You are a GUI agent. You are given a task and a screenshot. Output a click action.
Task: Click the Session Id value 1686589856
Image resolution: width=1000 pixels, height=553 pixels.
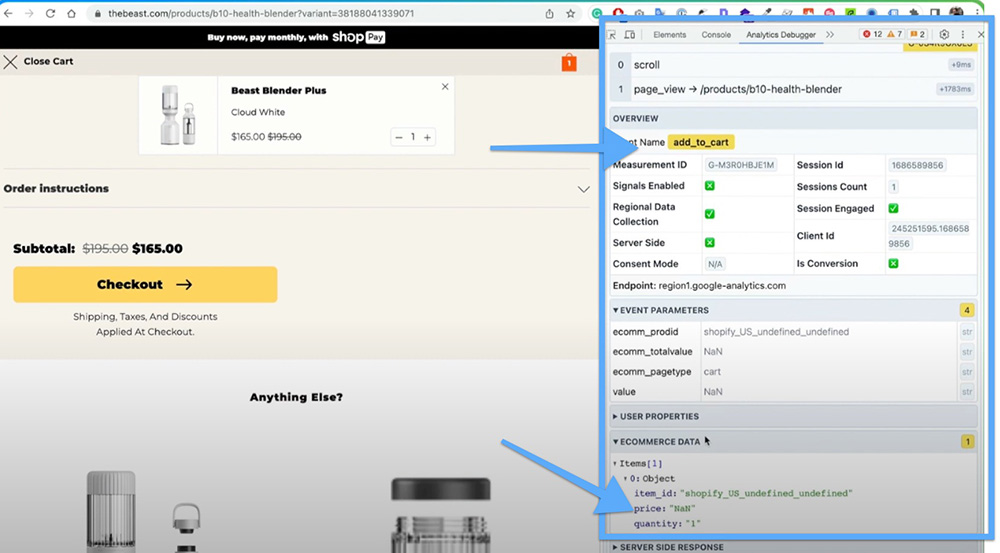[917, 165]
